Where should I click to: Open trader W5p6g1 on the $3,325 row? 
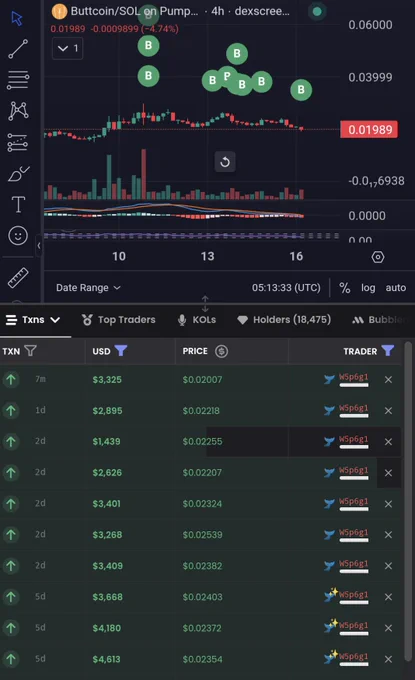tap(353, 377)
